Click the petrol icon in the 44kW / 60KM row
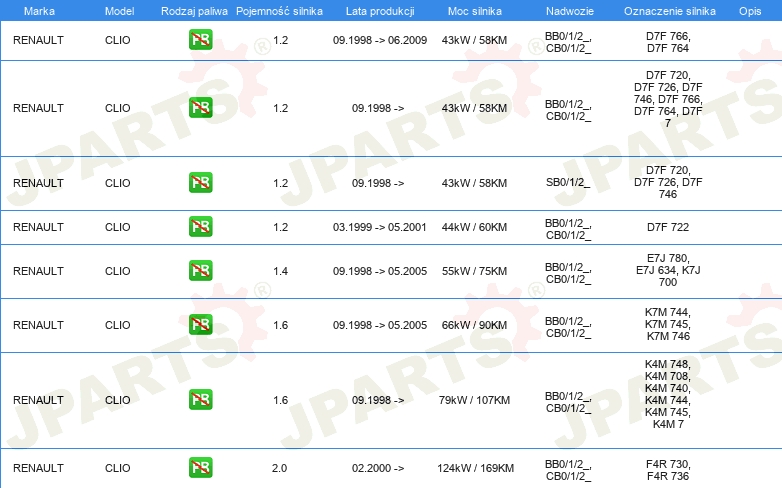 pos(200,227)
